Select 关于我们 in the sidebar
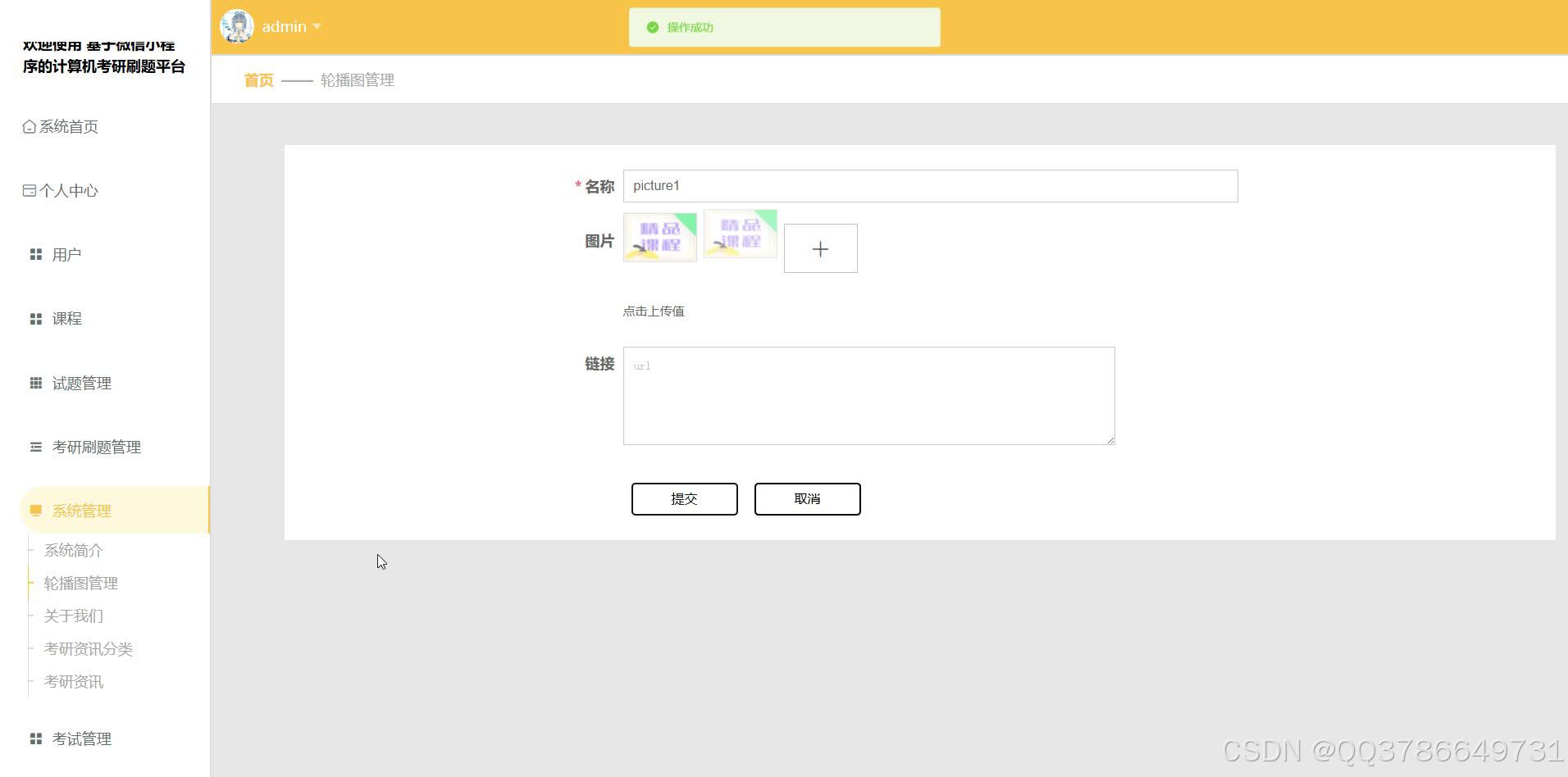The height and width of the screenshot is (777, 1568). (x=74, y=616)
